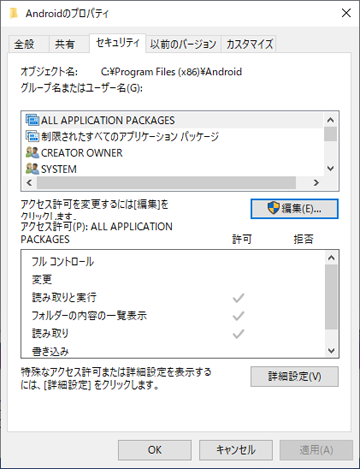Click the 許可 column header
The height and width of the screenshot is (469, 360).
(x=242, y=239)
